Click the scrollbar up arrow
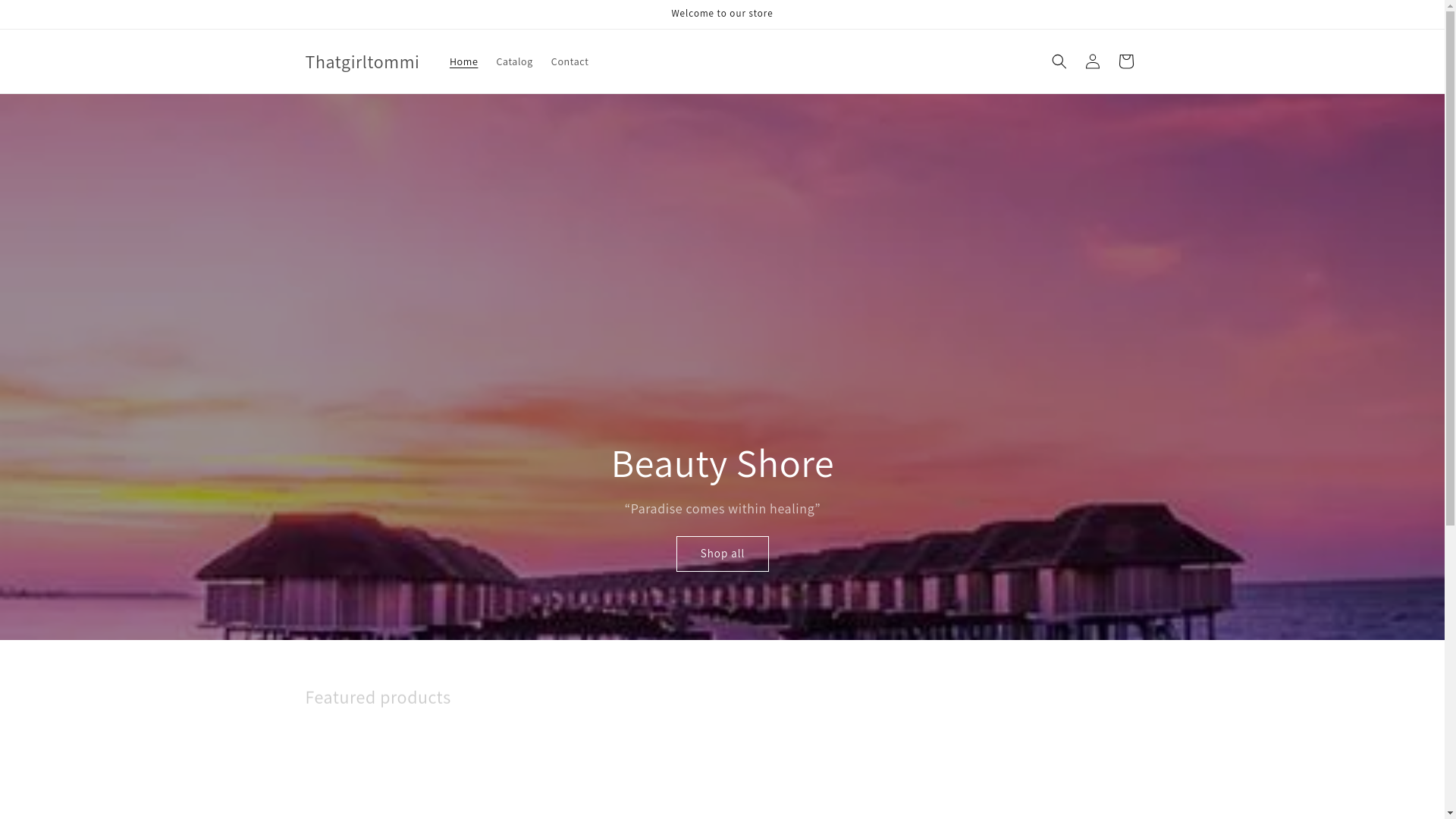 [1450, 5]
